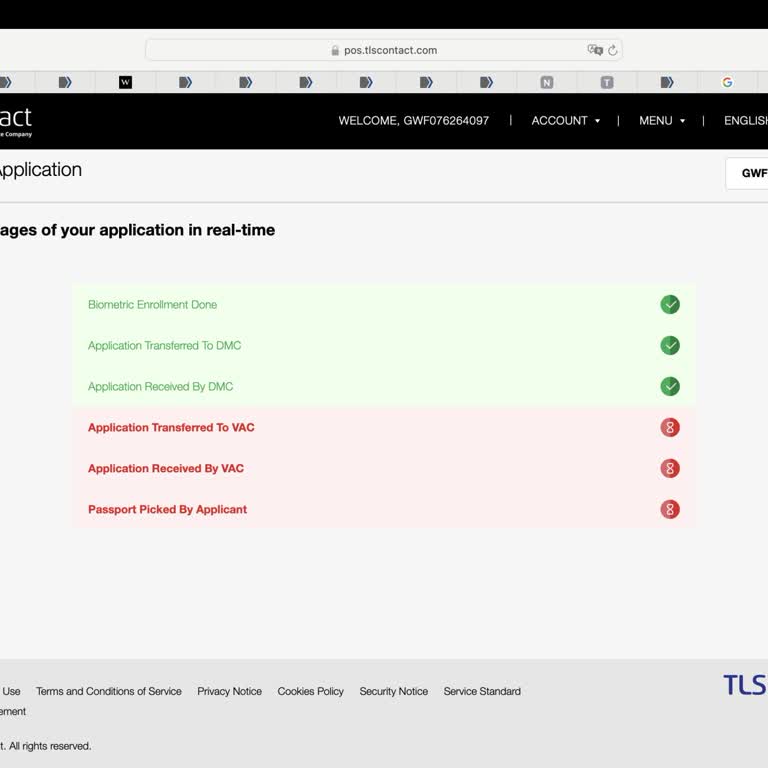Screen dimensions: 768x768
Task: Click the heading about application in real-time
Action: (x=137, y=230)
